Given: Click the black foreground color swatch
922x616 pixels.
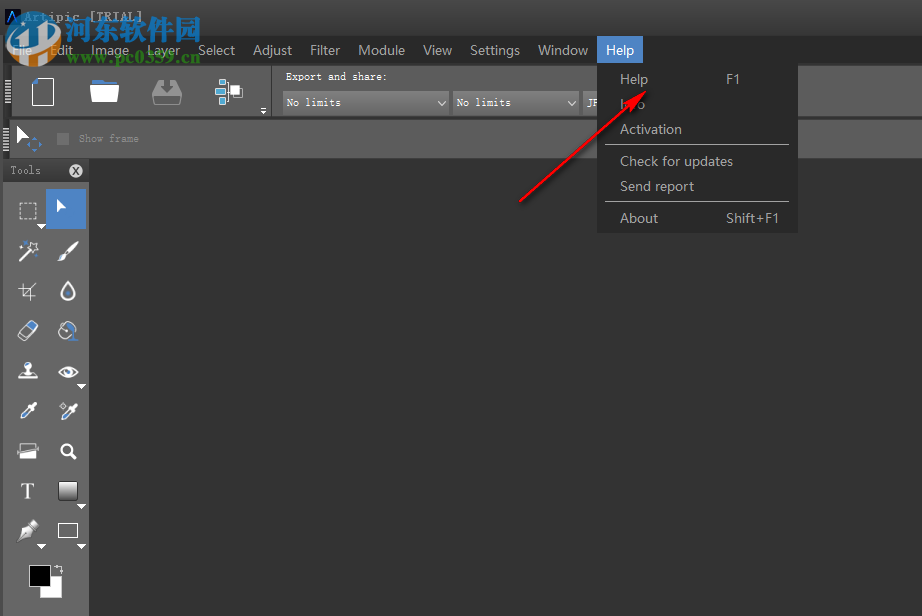Looking at the screenshot, I should (39, 575).
